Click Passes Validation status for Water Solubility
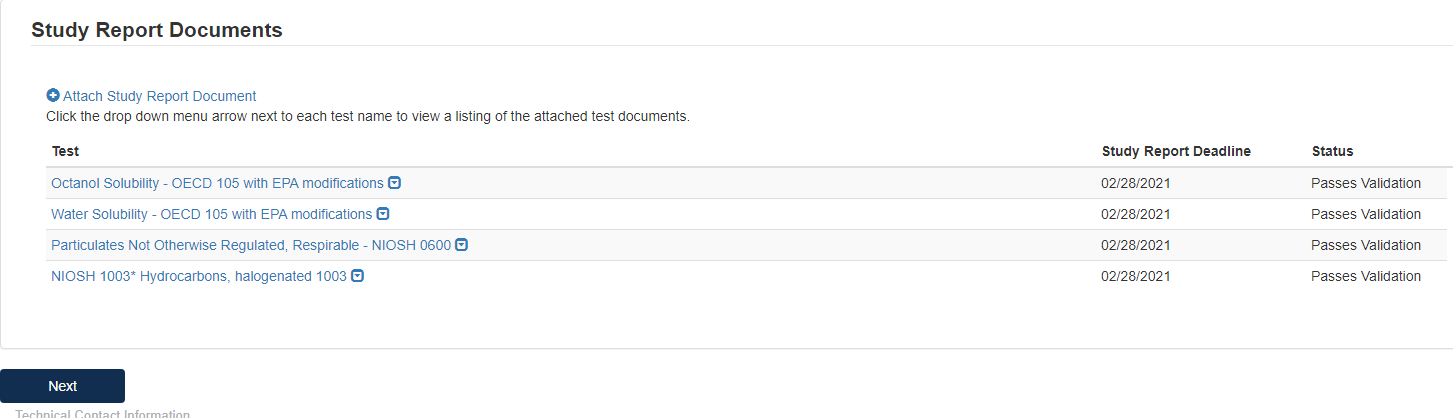The width and height of the screenshot is (1453, 418). (x=1365, y=214)
